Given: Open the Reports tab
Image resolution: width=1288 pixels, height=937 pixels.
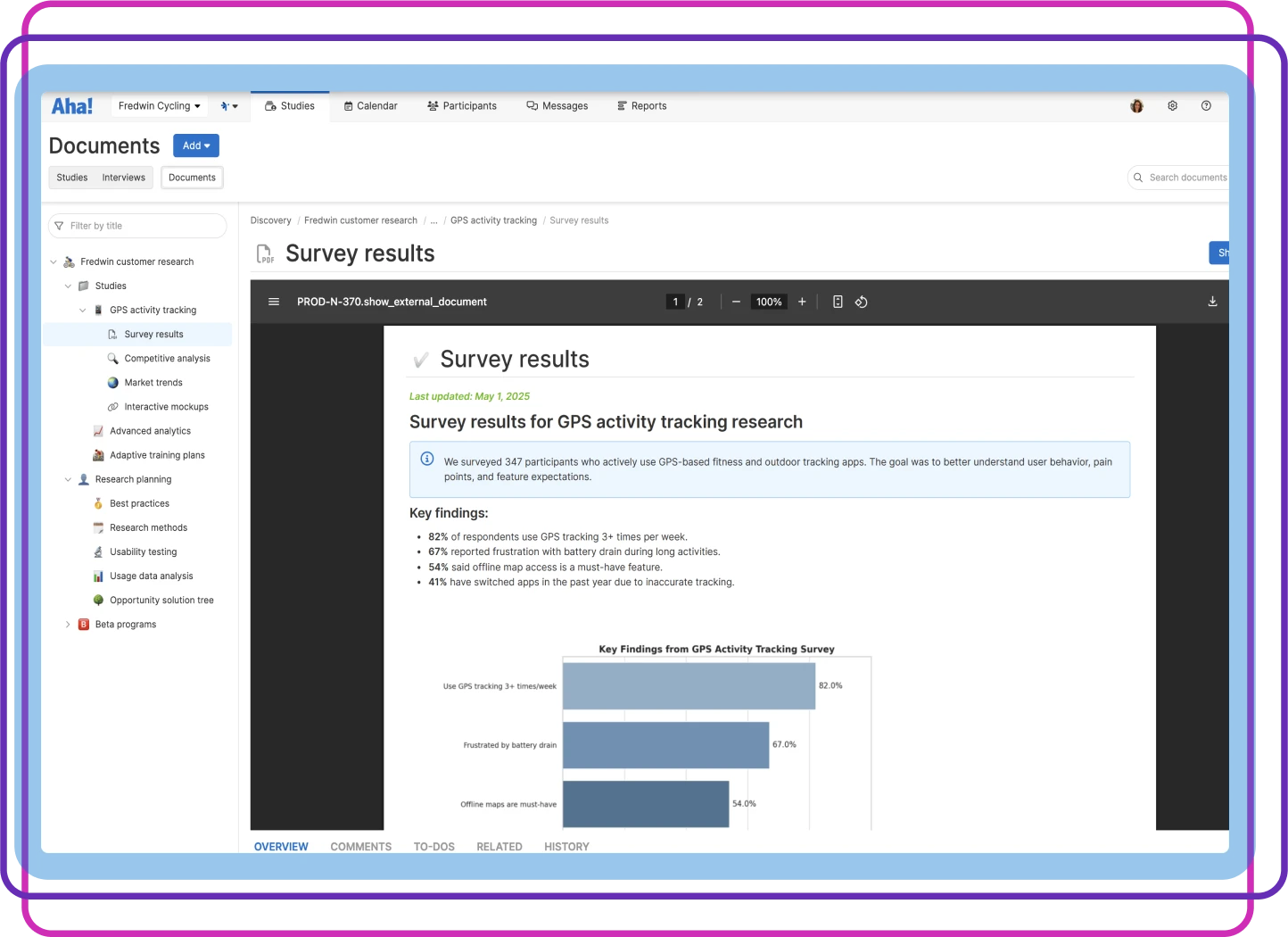Looking at the screenshot, I should pos(642,106).
